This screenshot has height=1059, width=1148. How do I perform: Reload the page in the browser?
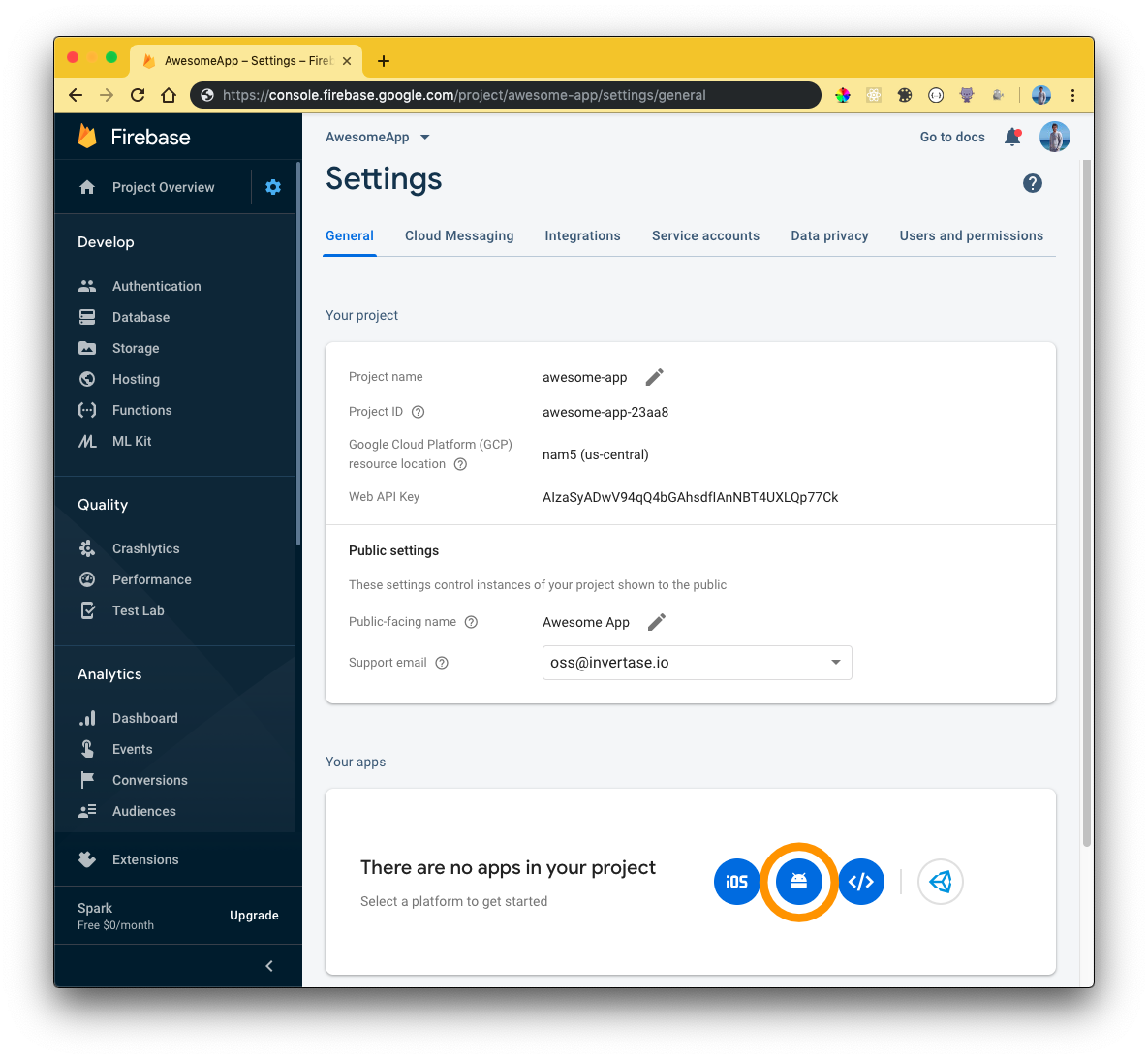tap(137, 95)
